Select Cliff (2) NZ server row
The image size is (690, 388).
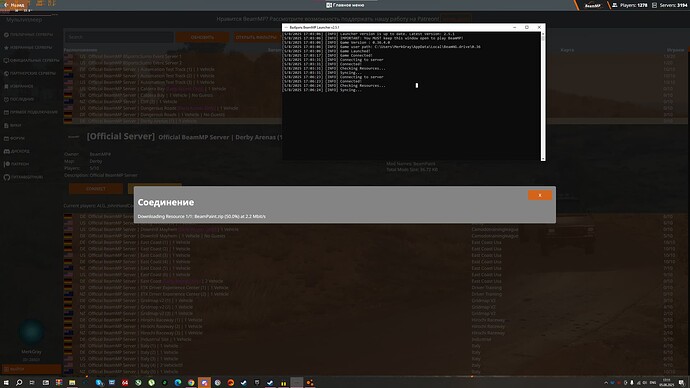[x=172, y=102]
